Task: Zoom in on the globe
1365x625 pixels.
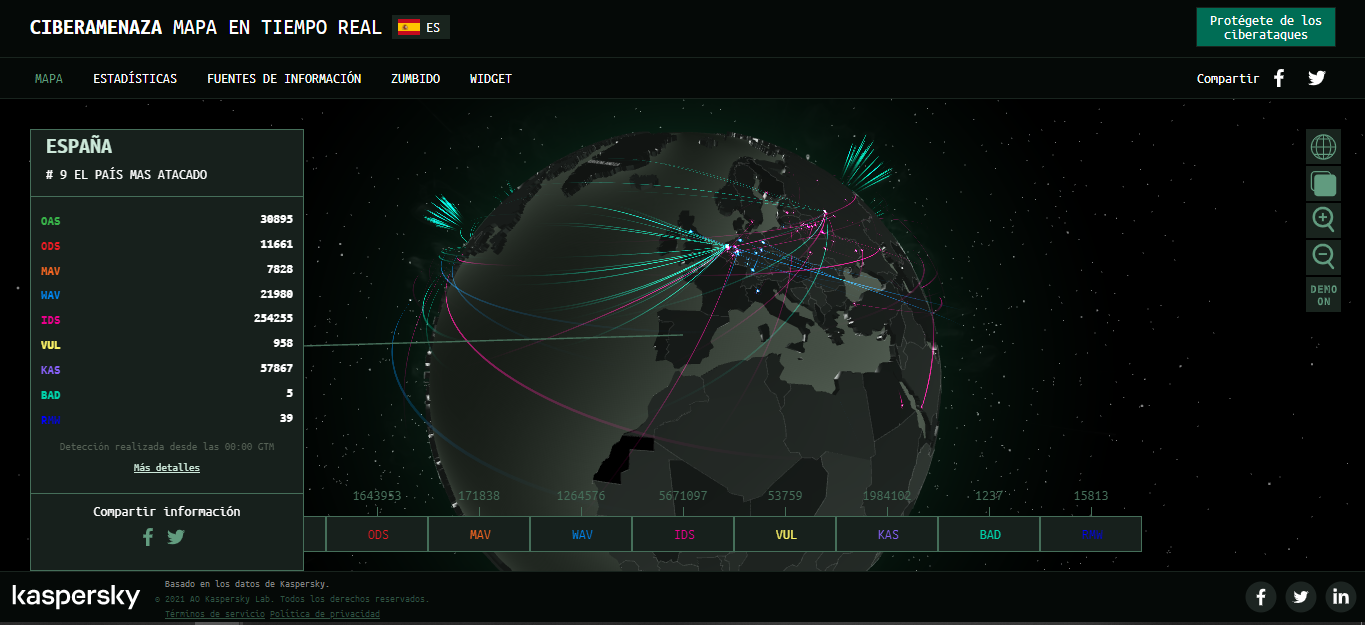Action: pos(1323,220)
